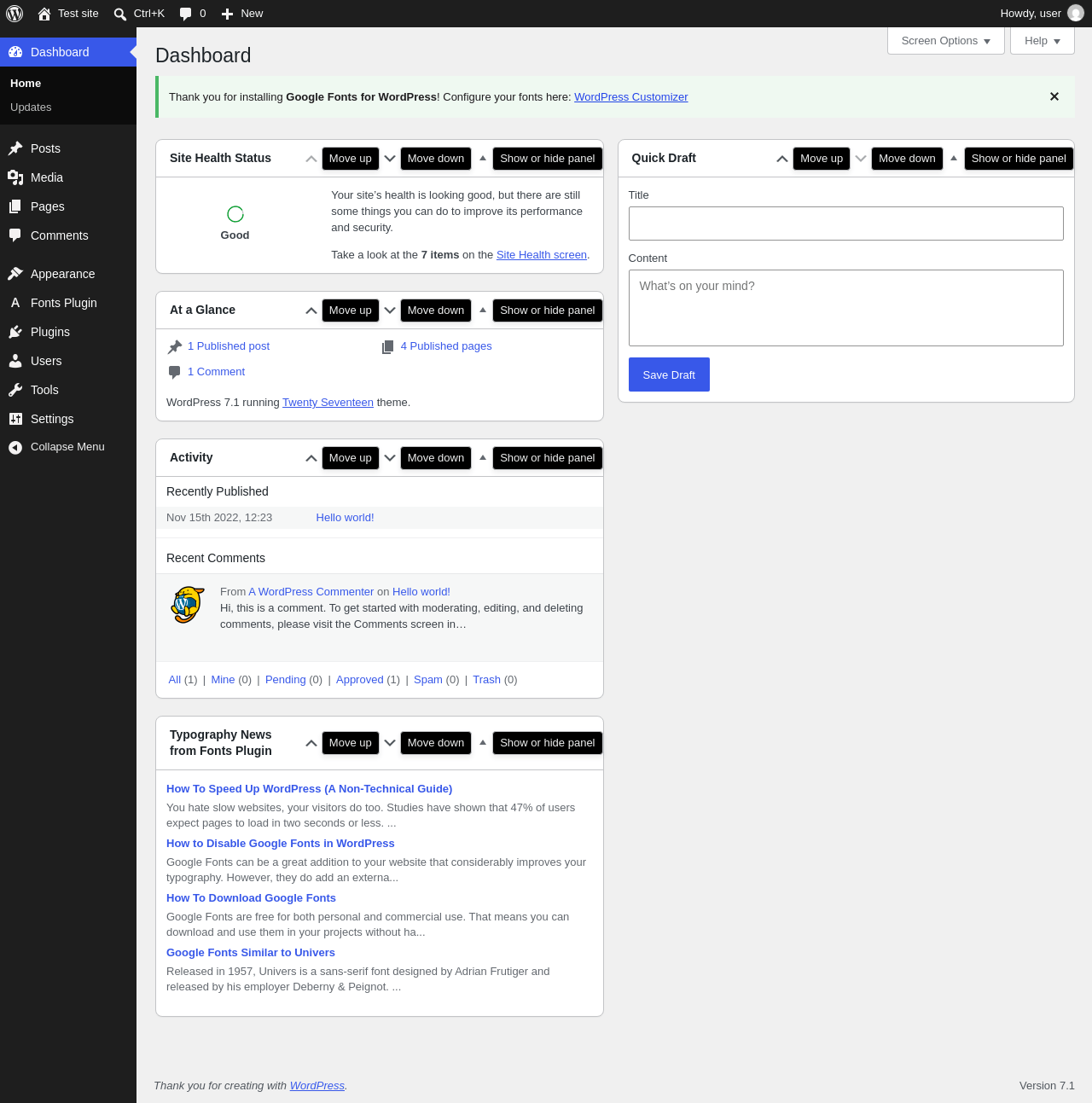Click move up chevron on Activity panel
This screenshot has height=1103, width=1092.
[311, 458]
